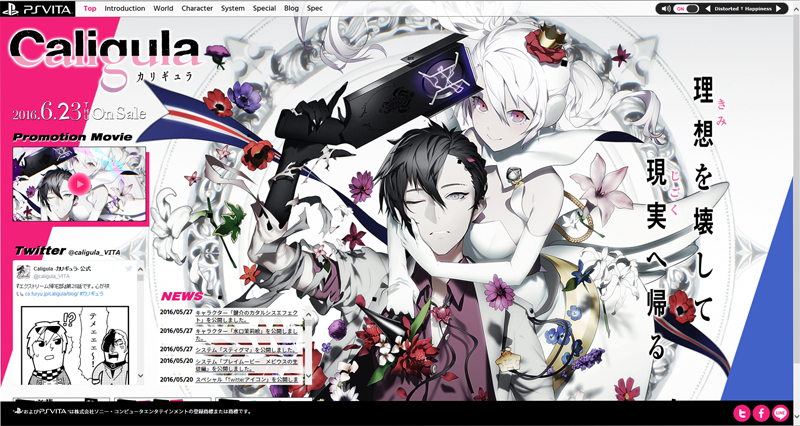Viewport: 800px width, 426px height.
Task: Skip to the previous music track
Action: pyautogui.click(x=708, y=9)
